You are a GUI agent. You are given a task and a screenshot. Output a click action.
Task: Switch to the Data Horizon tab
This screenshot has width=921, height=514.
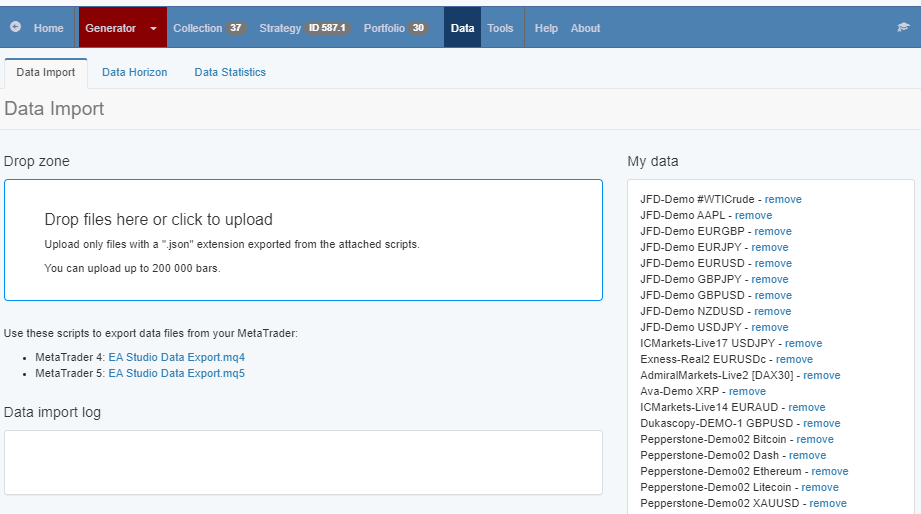[x=134, y=72]
